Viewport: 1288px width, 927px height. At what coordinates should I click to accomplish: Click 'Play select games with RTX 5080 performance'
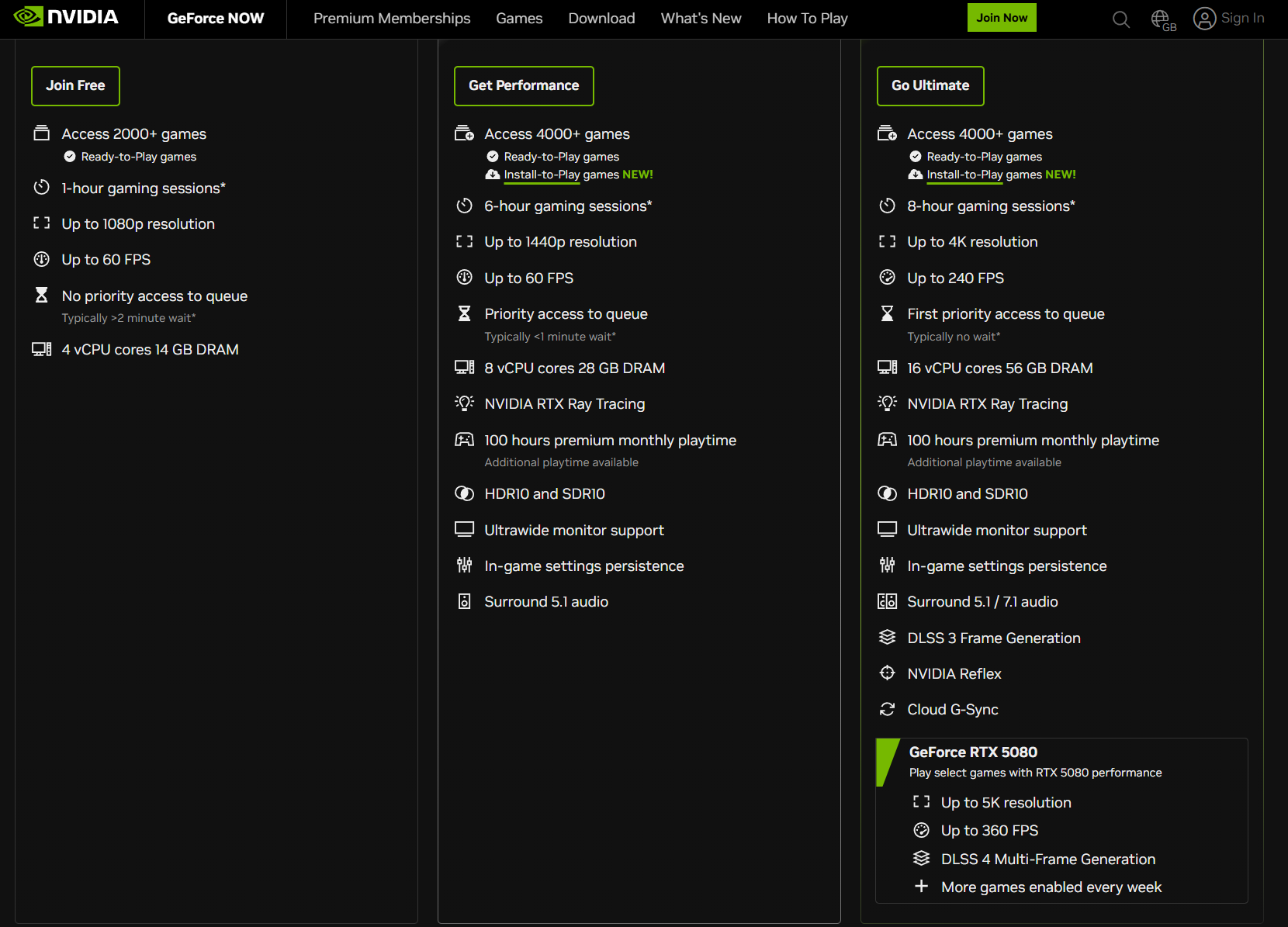click(x=1035, y=773)
